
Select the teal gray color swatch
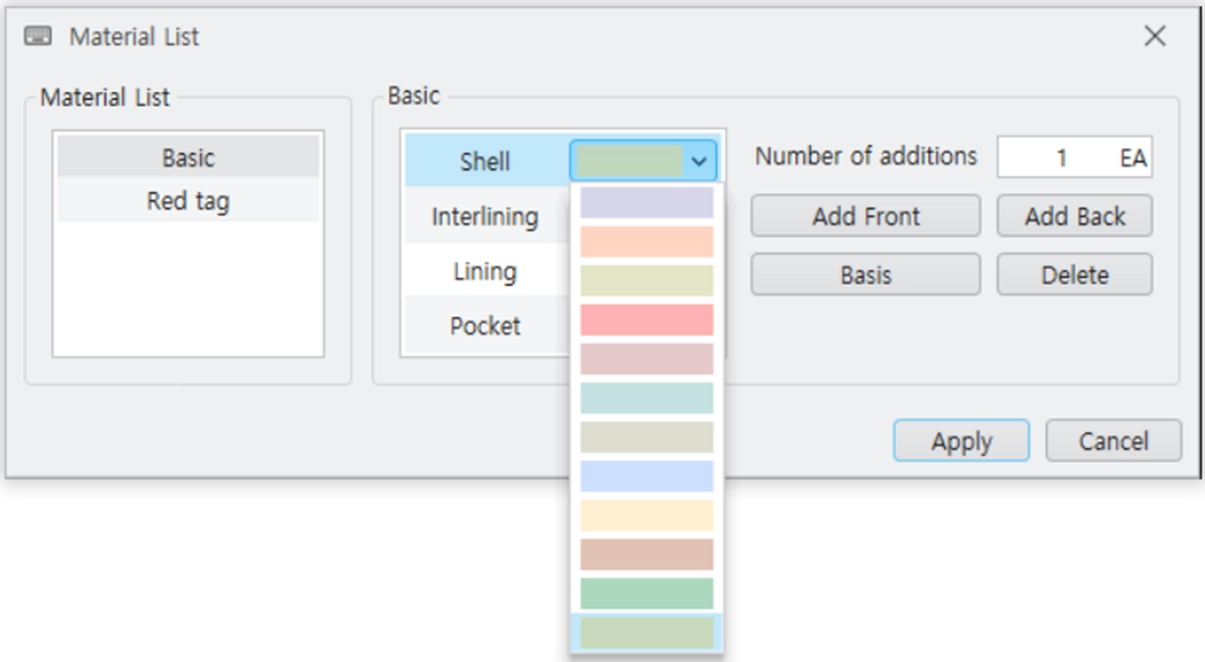(647, 398)
